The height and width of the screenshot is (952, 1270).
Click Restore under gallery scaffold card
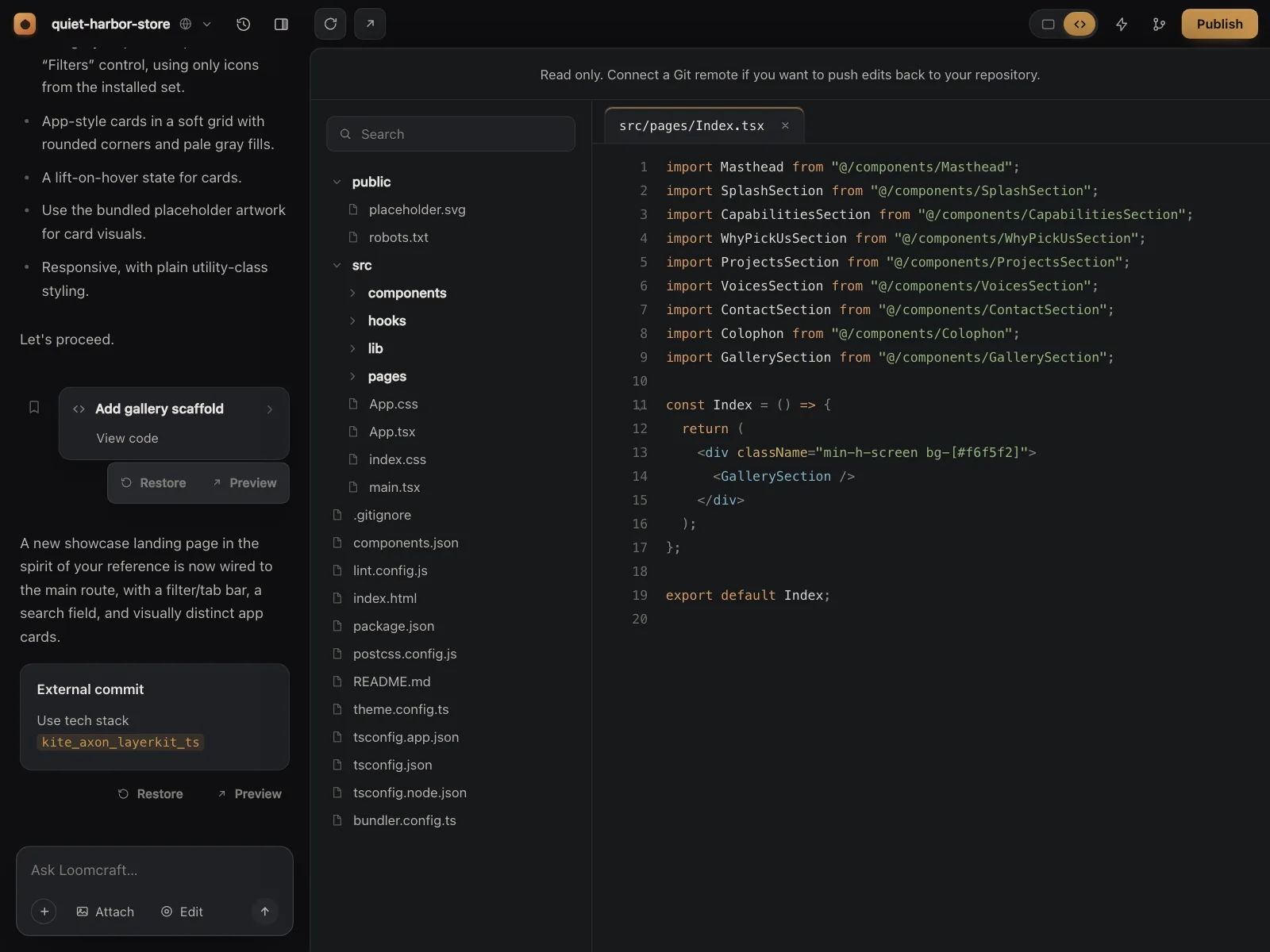(x=153, y=483)
